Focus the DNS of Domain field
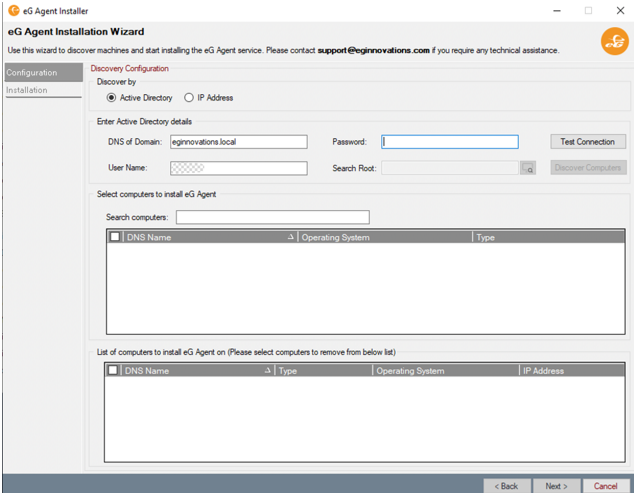The width and height of the screenshot is (634, 493). coord(239,142)
